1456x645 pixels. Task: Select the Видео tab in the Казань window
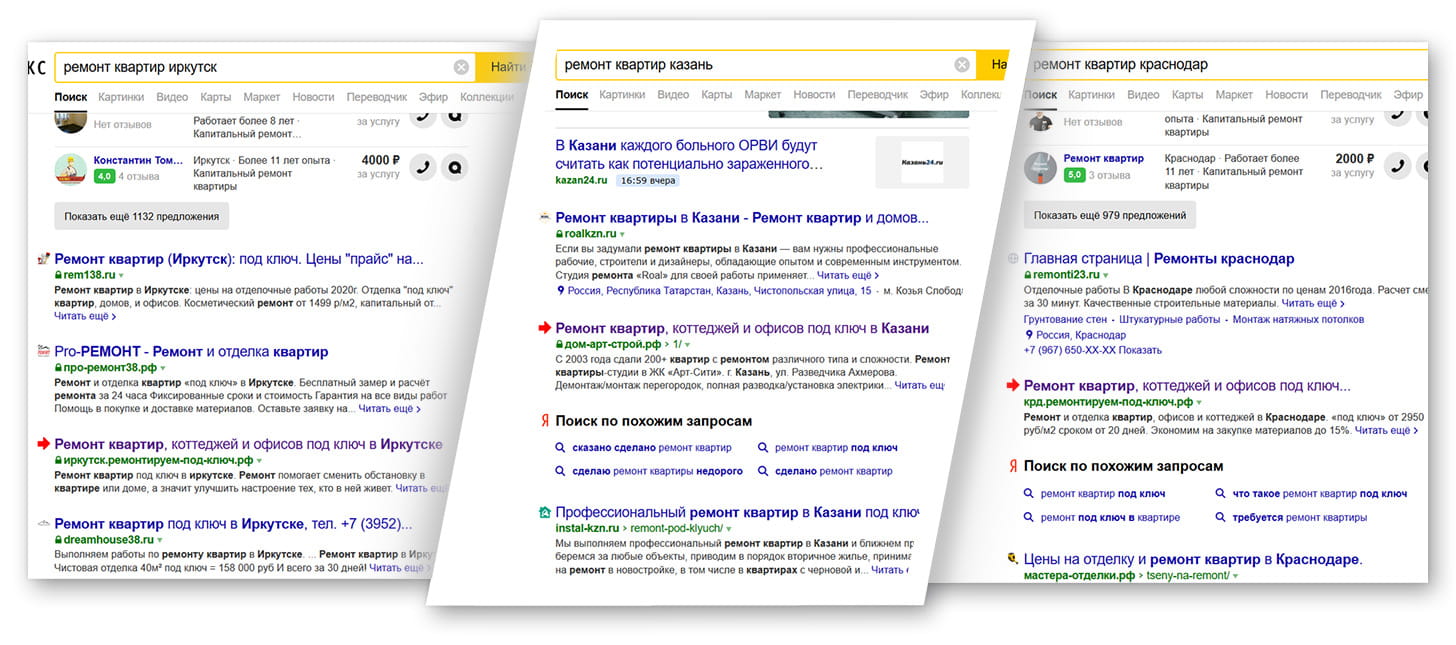pos(673,94)
